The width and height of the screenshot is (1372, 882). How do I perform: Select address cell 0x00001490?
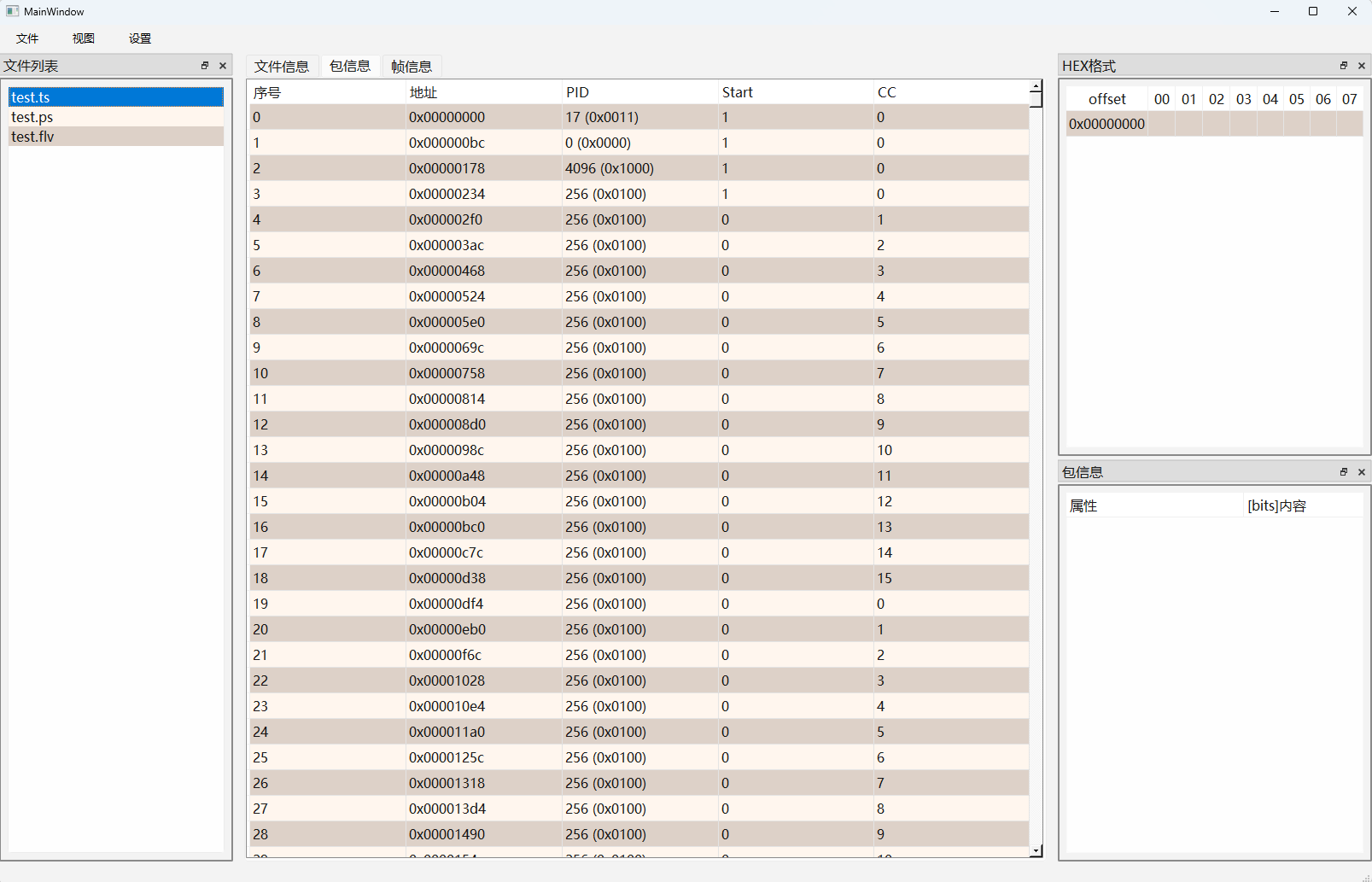[x=483, y=834]
